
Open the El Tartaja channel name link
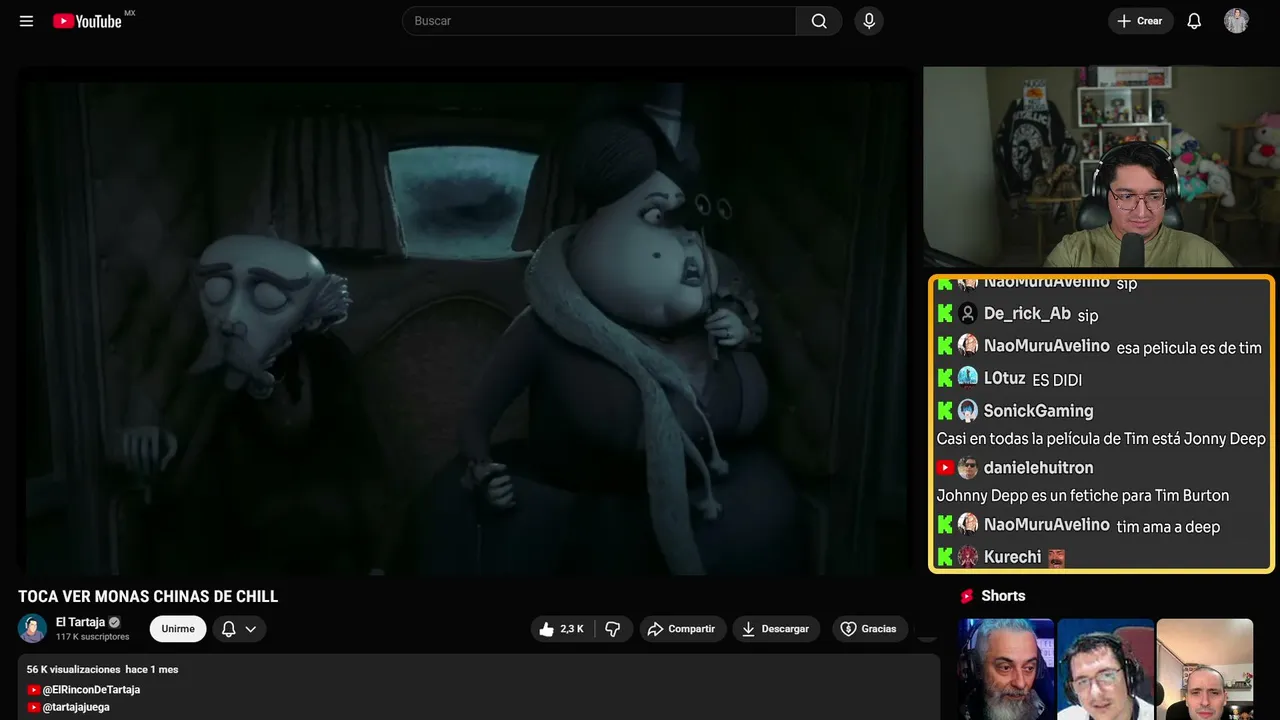[x=80, y=622]
